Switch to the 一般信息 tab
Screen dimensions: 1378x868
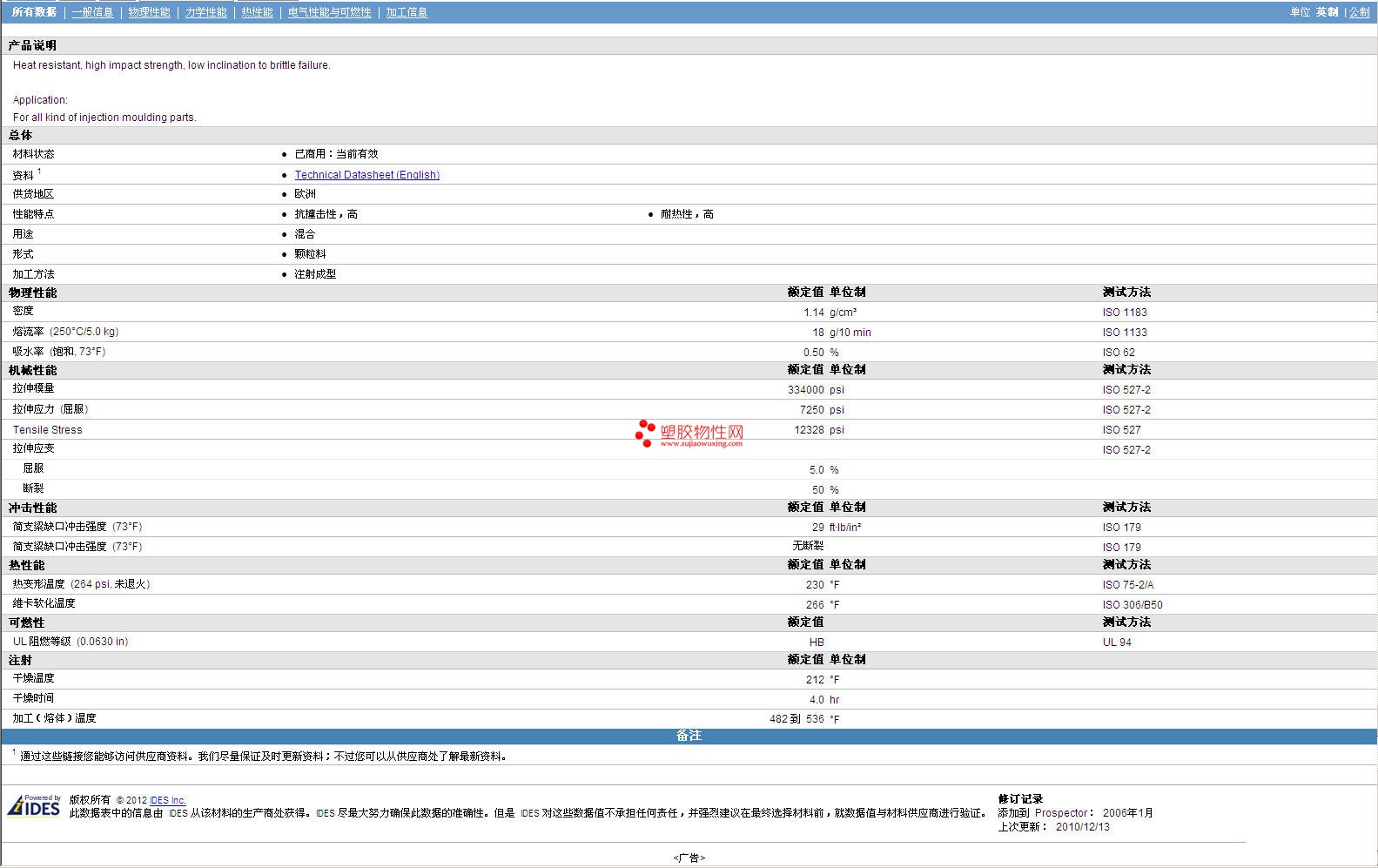(92, 12)
